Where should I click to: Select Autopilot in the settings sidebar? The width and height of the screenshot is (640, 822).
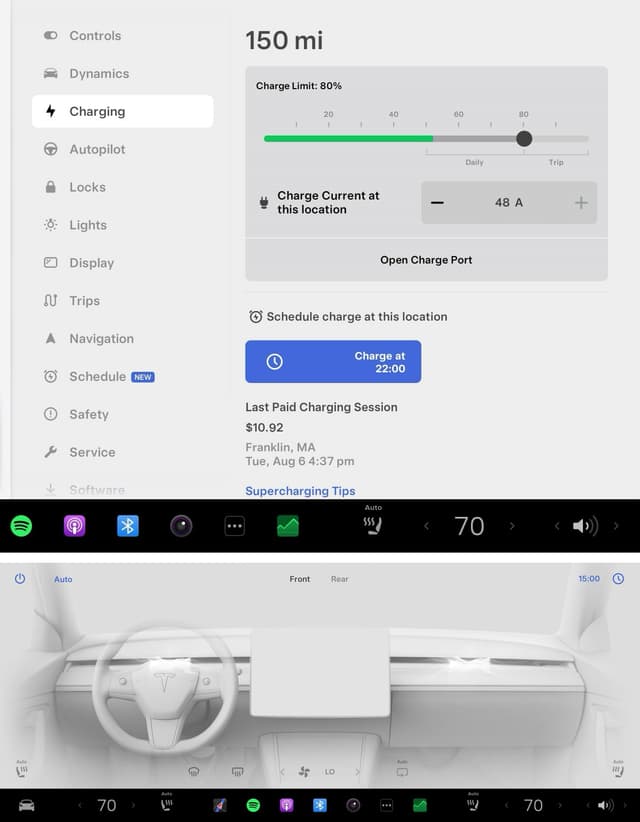click(x=97, y=150)
